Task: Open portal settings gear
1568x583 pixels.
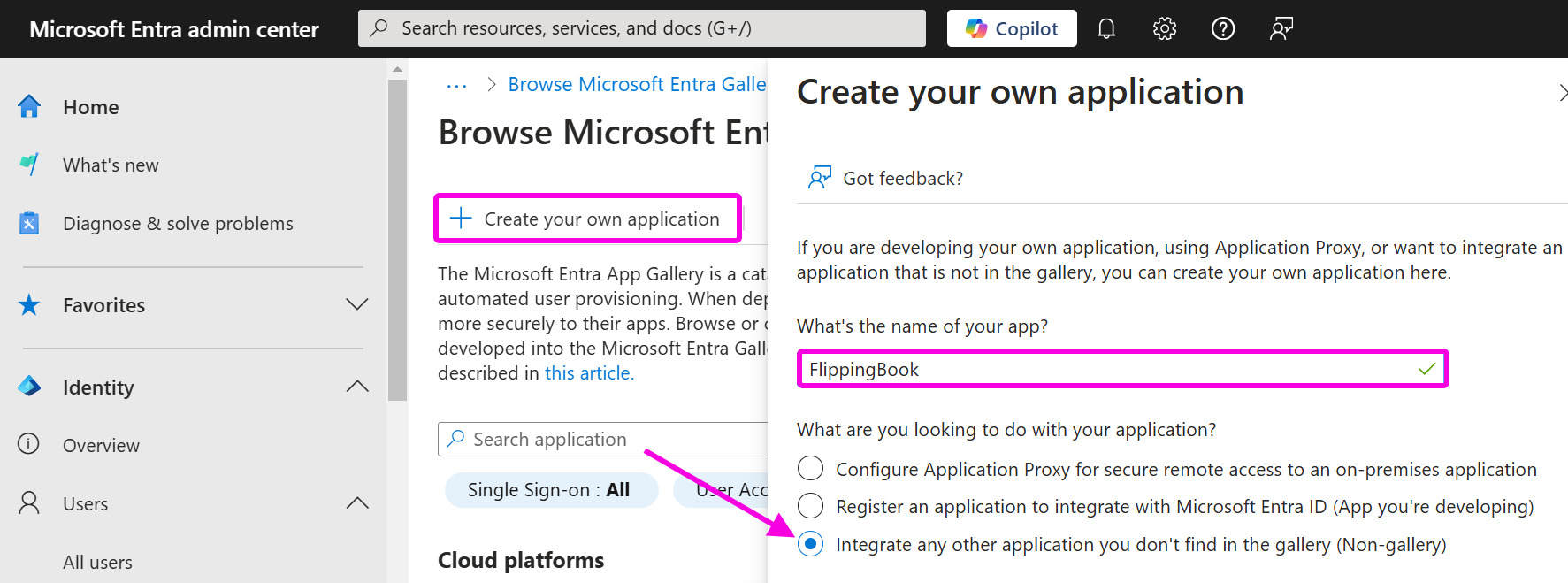Action: coord(1165,29)
